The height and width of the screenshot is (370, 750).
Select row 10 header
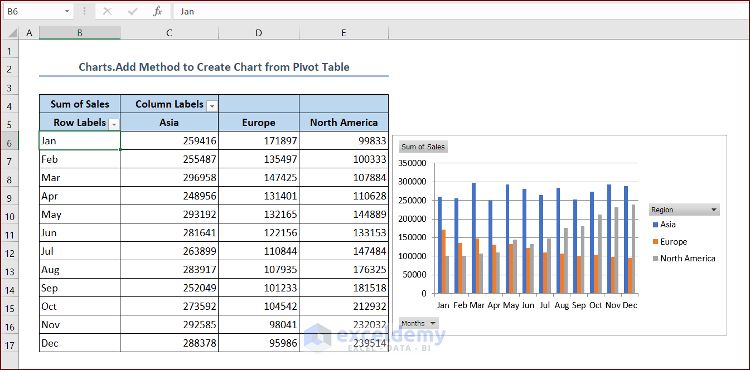click(x=10, y=216)
